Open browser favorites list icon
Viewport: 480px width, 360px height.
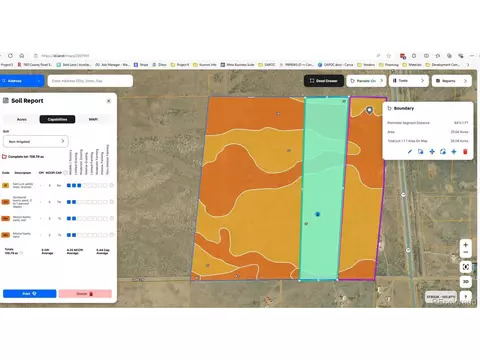438,56
